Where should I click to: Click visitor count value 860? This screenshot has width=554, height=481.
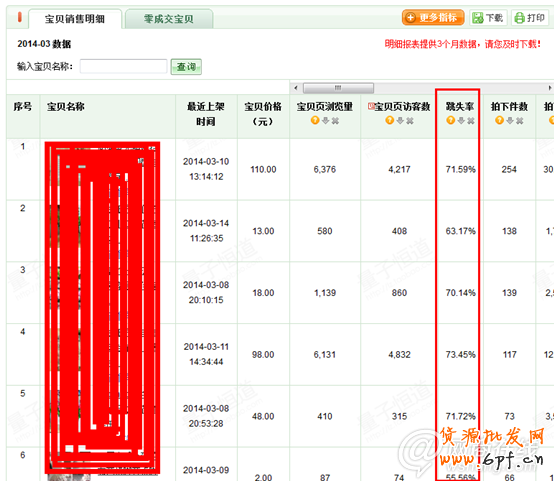(399, 293)
